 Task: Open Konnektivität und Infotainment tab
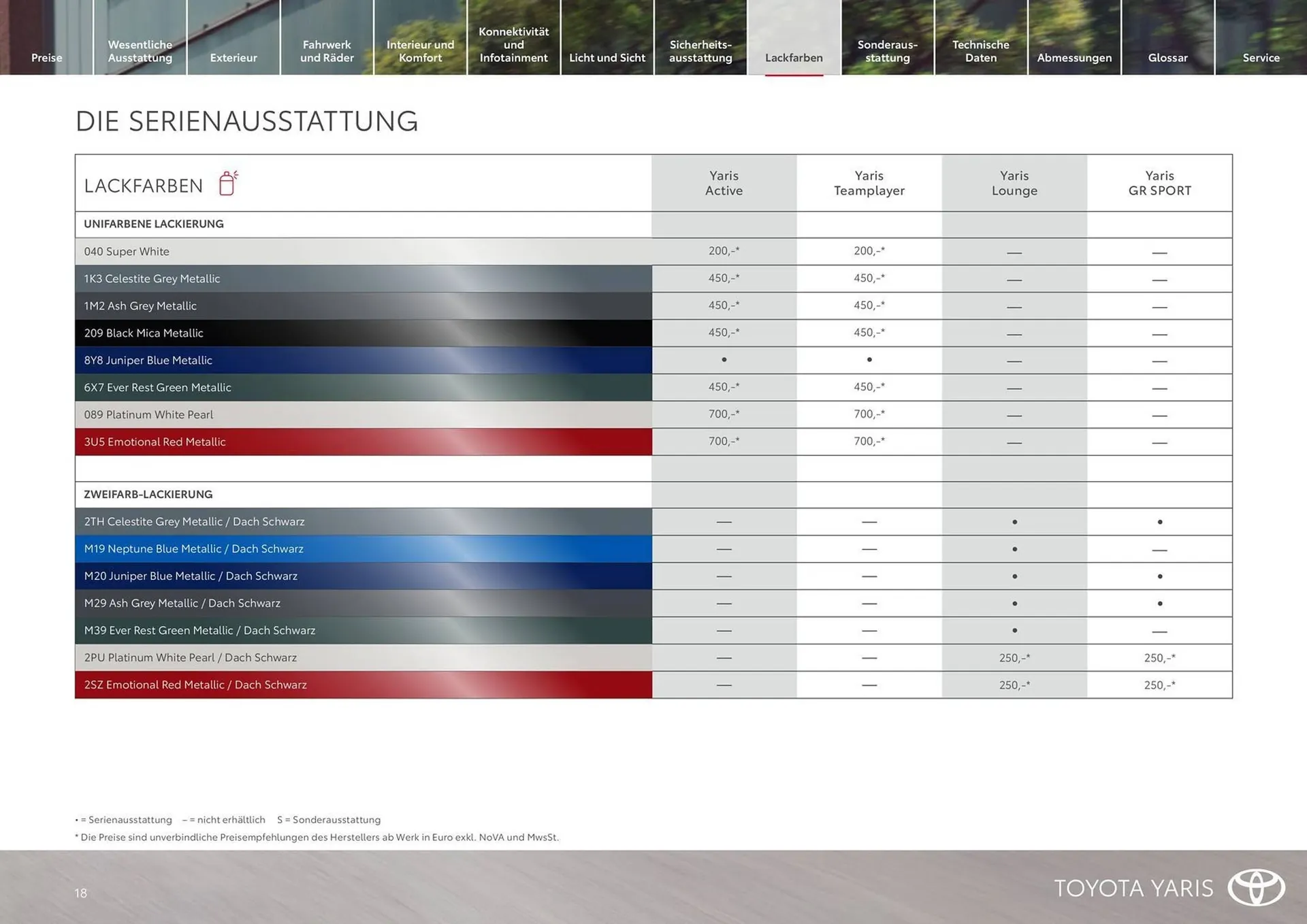pyautogui.click(x=513, y=45)
